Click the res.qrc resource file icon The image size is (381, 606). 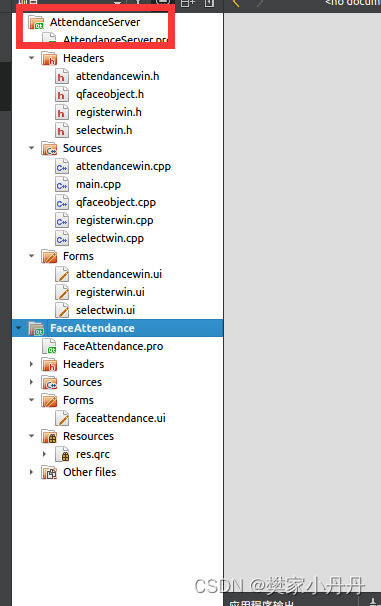coord(62,454)
